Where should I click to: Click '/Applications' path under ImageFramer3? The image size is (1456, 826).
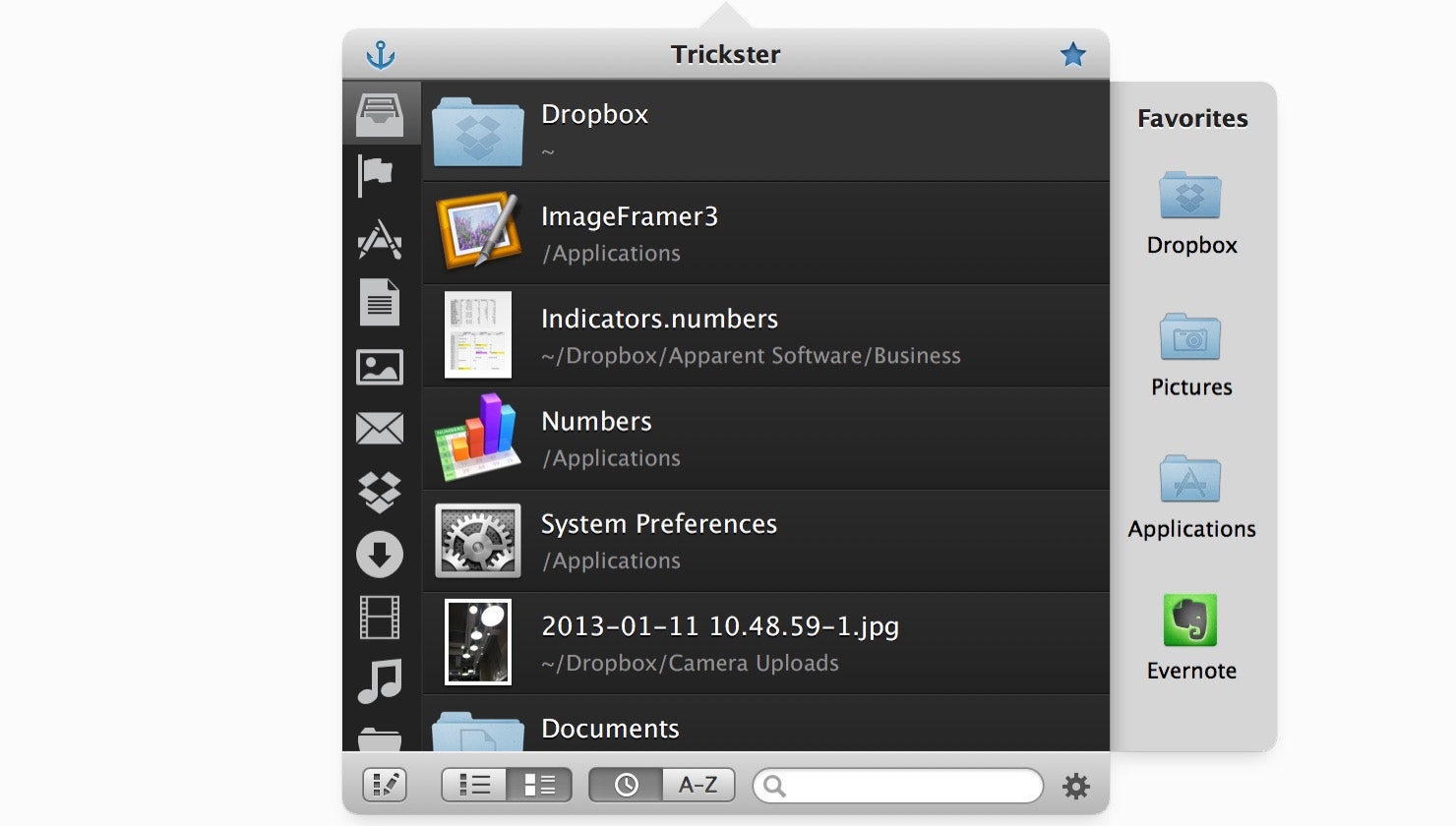[611, 254]
